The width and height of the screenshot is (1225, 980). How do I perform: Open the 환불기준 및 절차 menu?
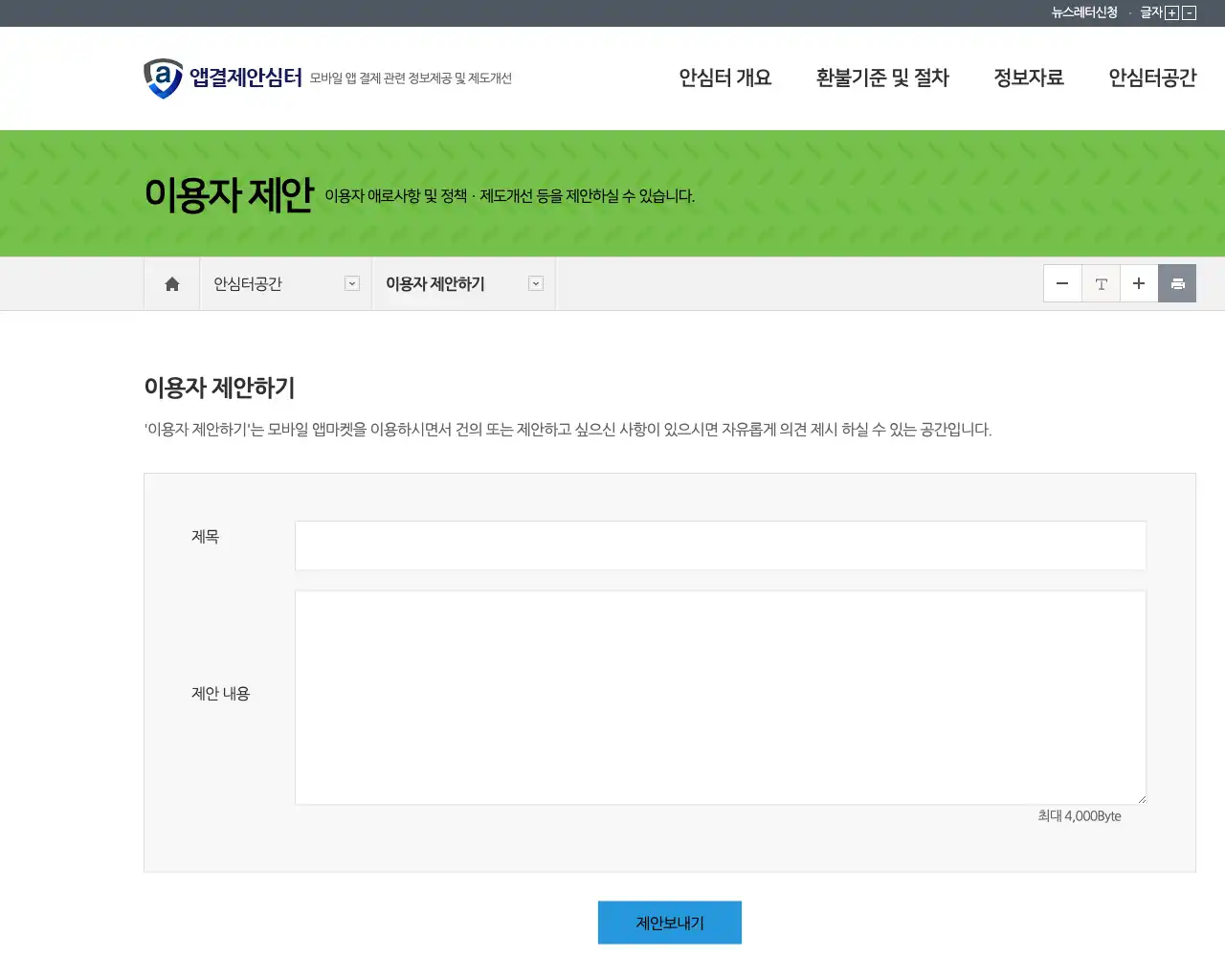(x=882, y=78)
